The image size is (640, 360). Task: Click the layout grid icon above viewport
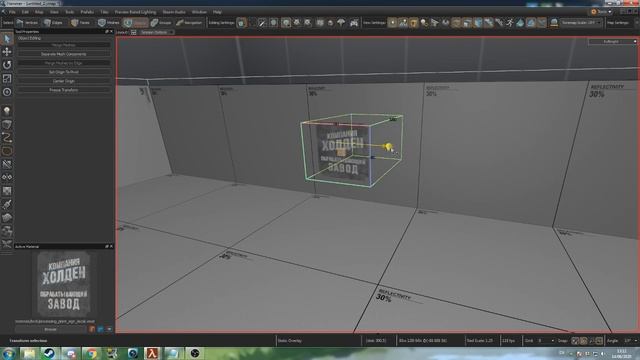pyautogui.click(x=133, y=32)
